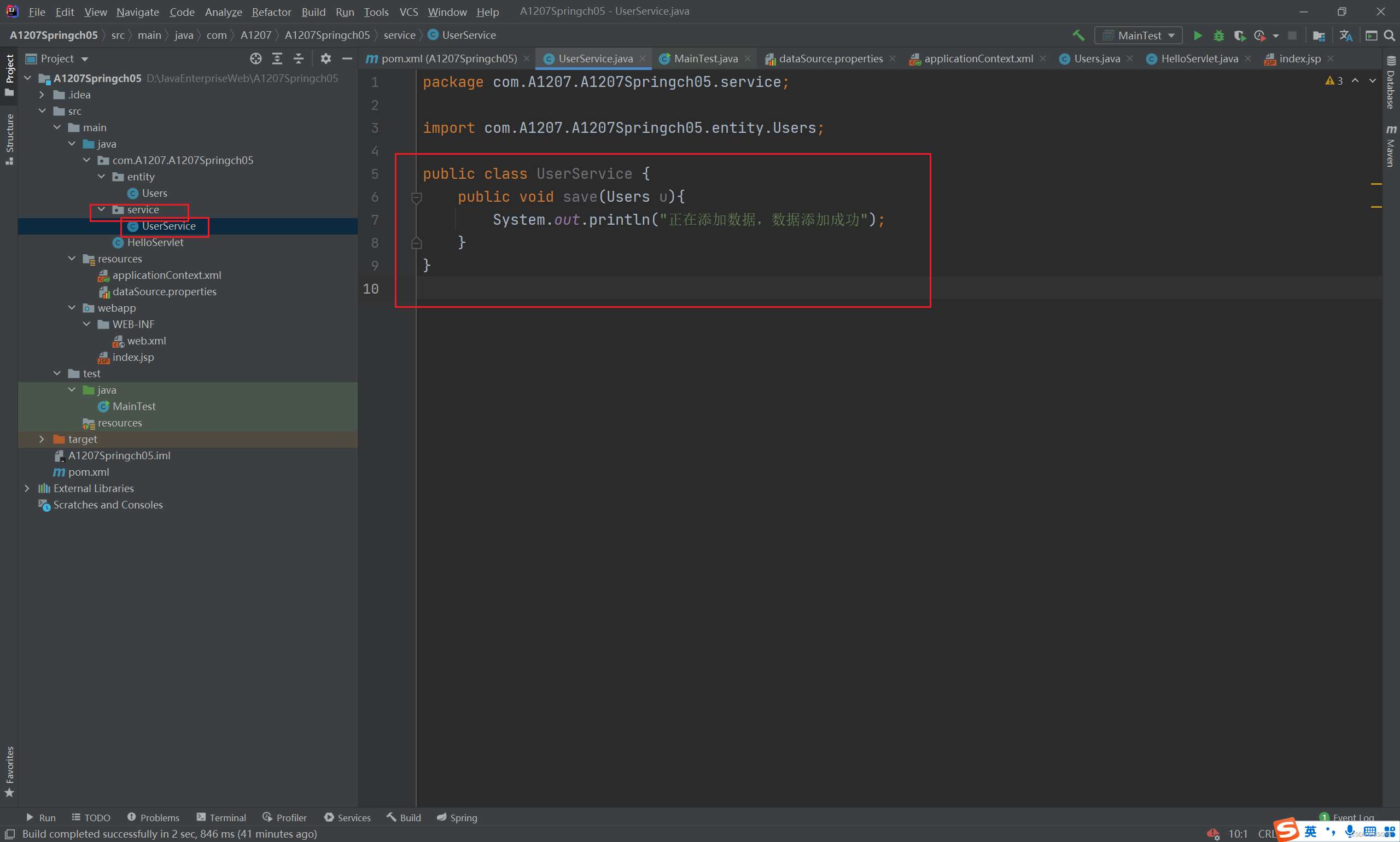The image size is (1400, 842).
Task: Expand the entity folder in project tree
Action: (x=101, y=176)
